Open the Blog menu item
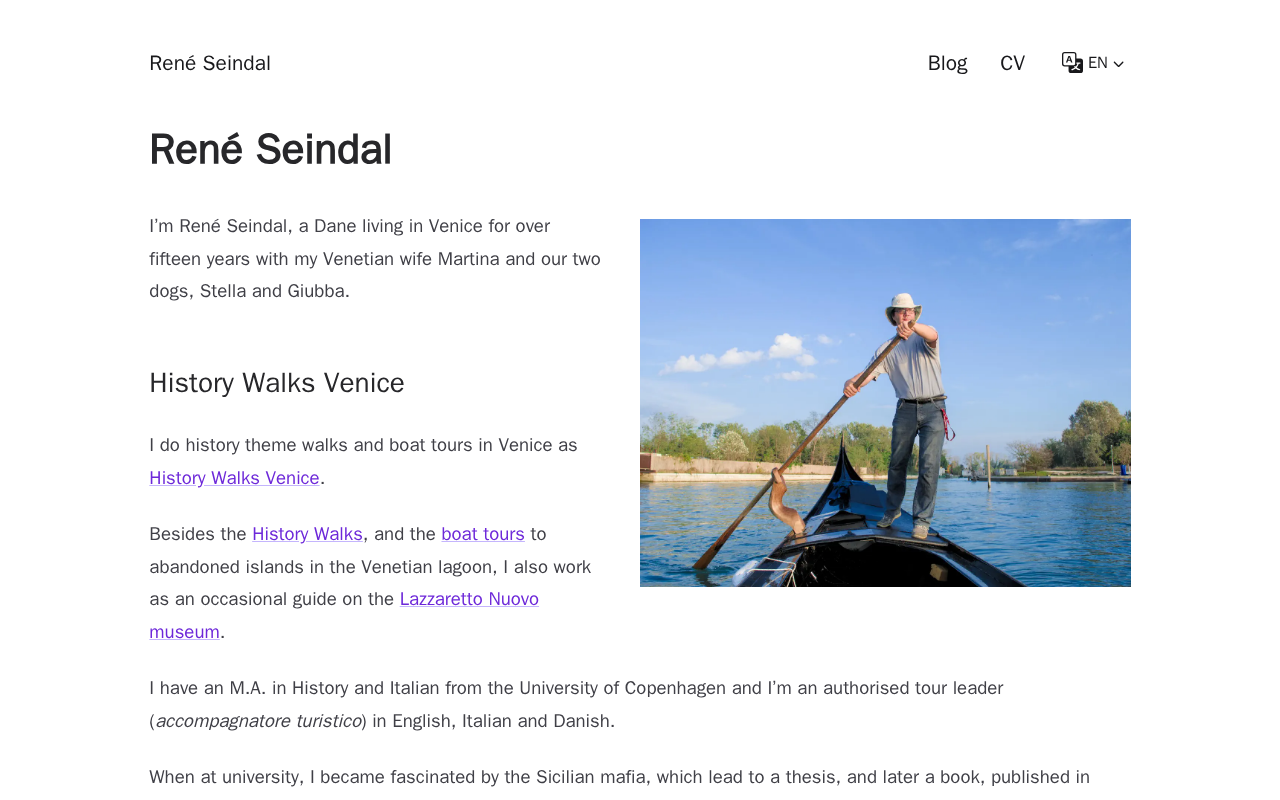1280x800 pixels. (947, 63)
